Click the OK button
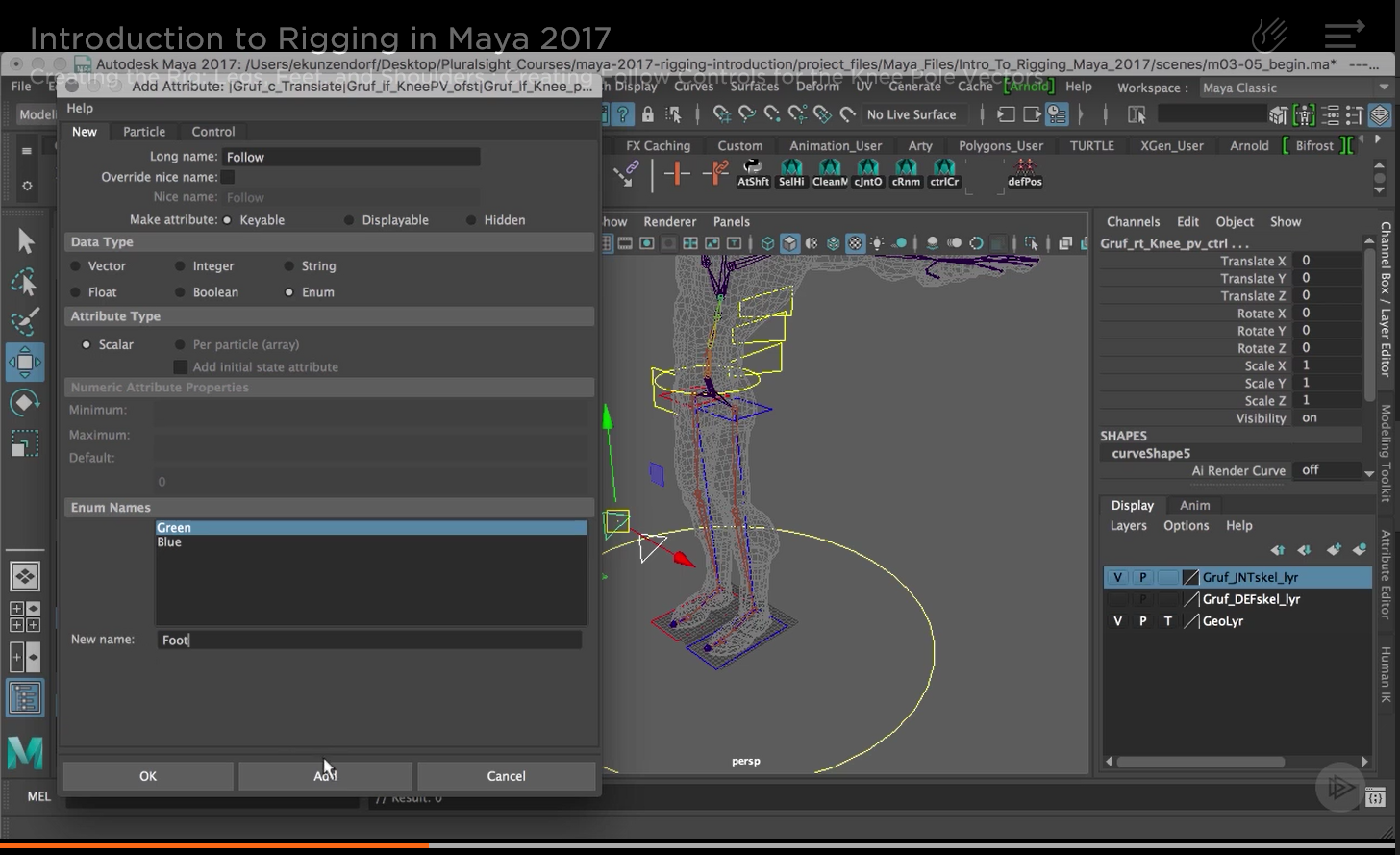 [148, 776]
